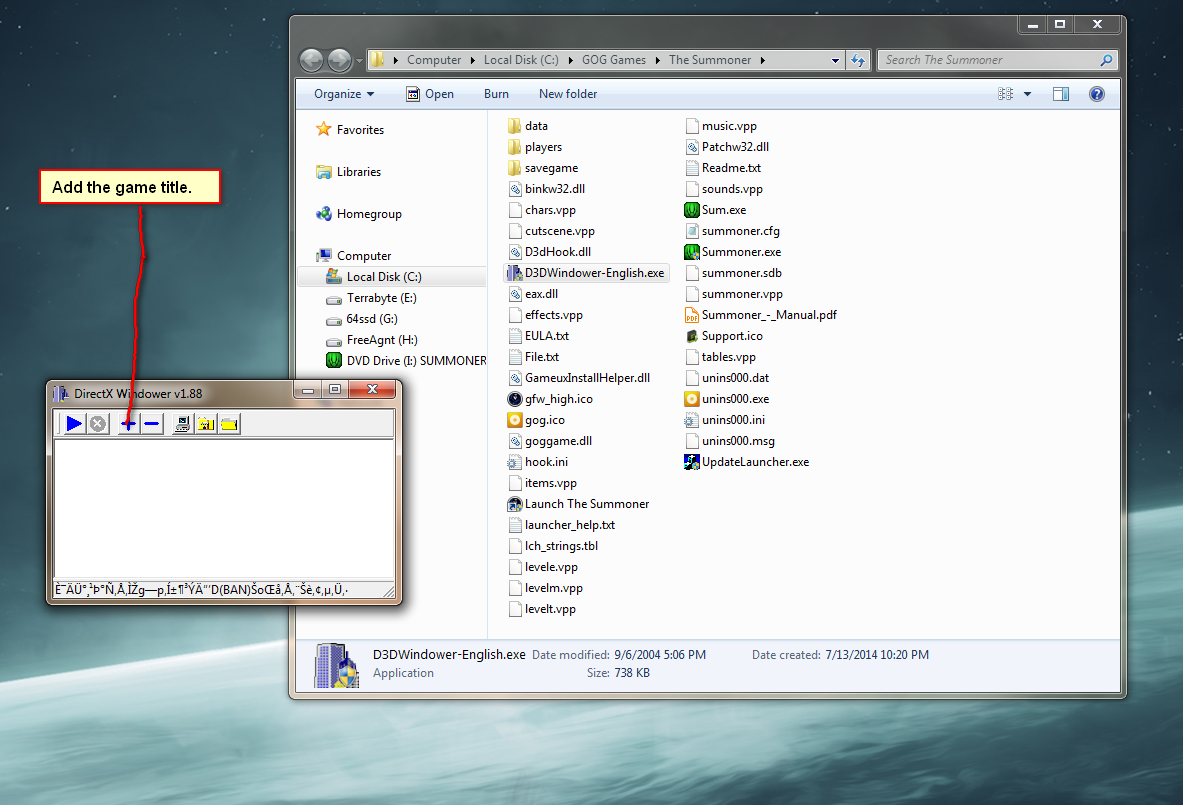This screenshot has height=805, width=1183.
Task: Select the gfw_high.ico file
Action: pyautogui.click(x=550, y=399)
